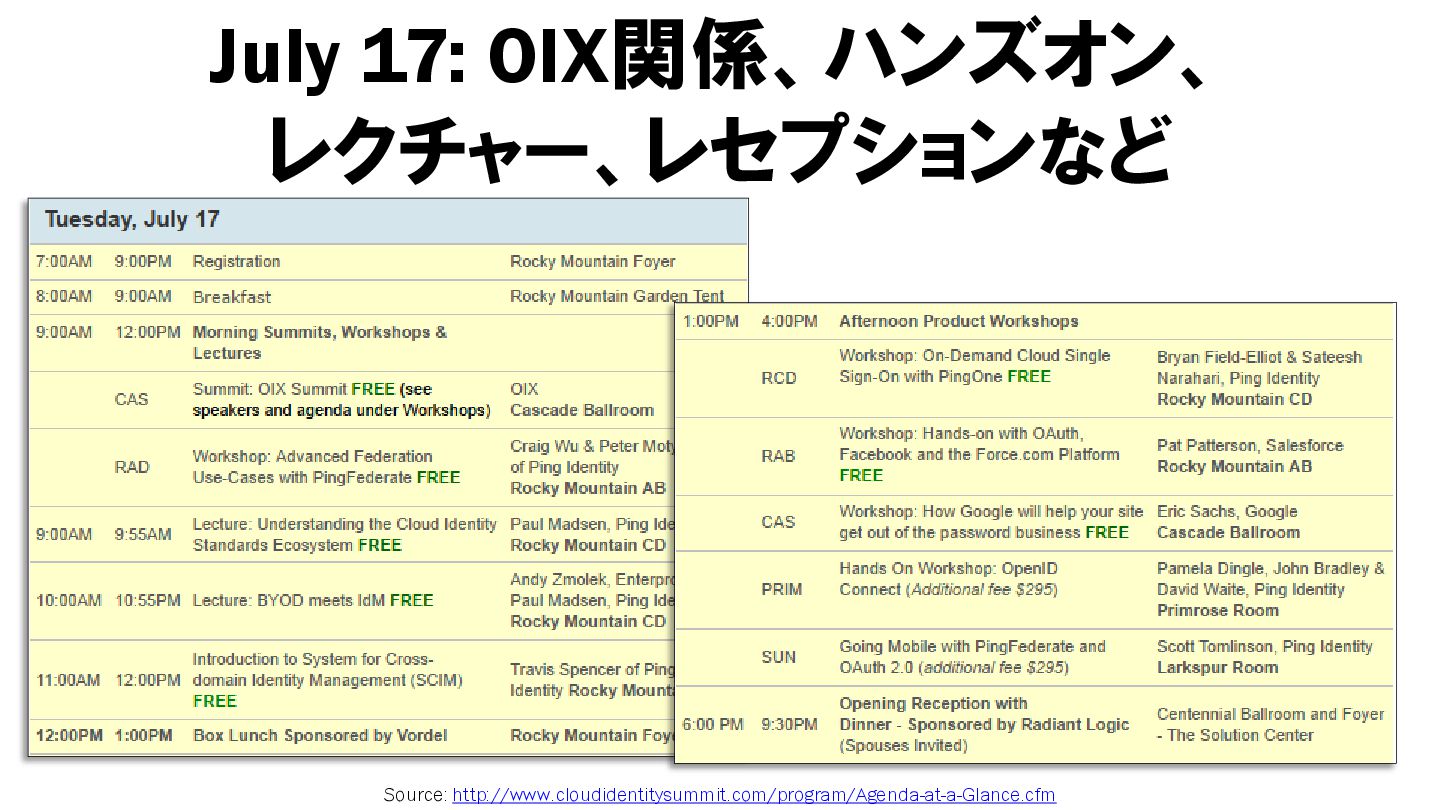Image resolution: width=1440 pixels, height=810 pixels.
Task: Click 'Rocky Mountain Garden Tent' location
Action: [616, 297]
